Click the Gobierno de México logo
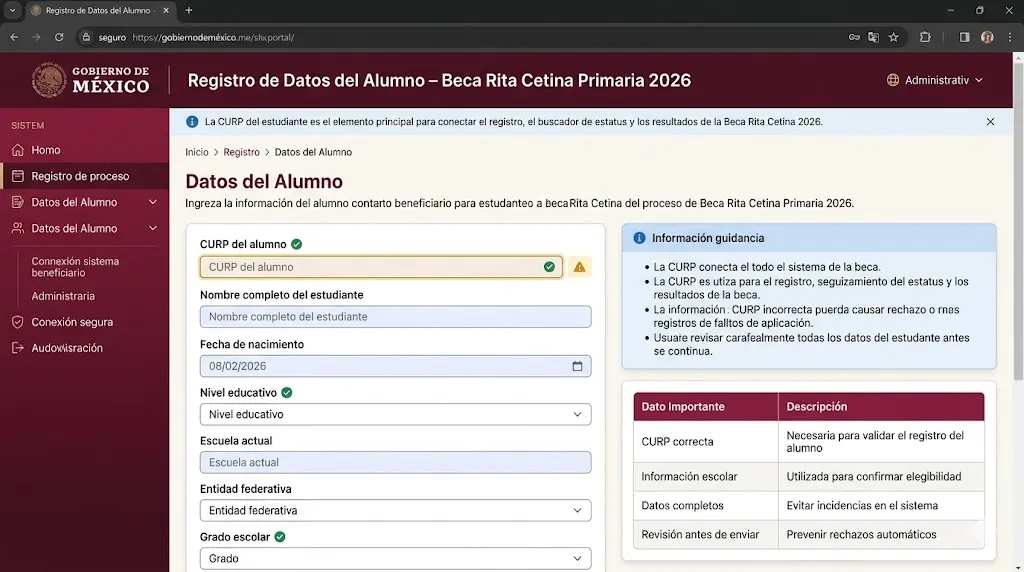1024x572 pixels. 91,80
